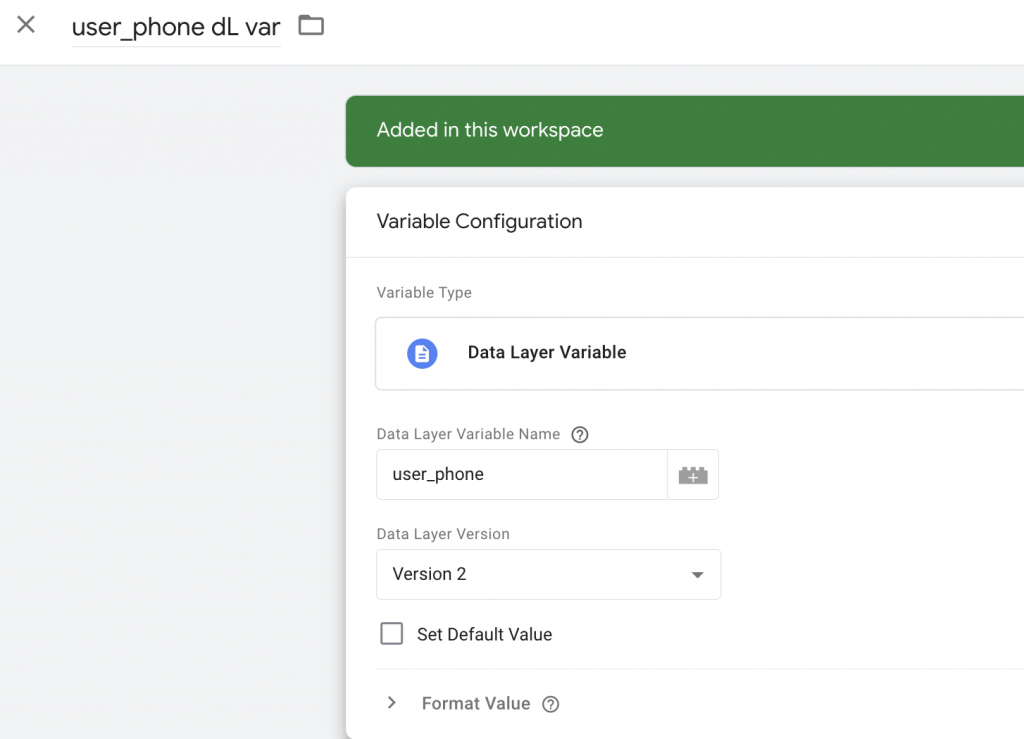Select the Data Layer Version label

[x=443, y=534]
